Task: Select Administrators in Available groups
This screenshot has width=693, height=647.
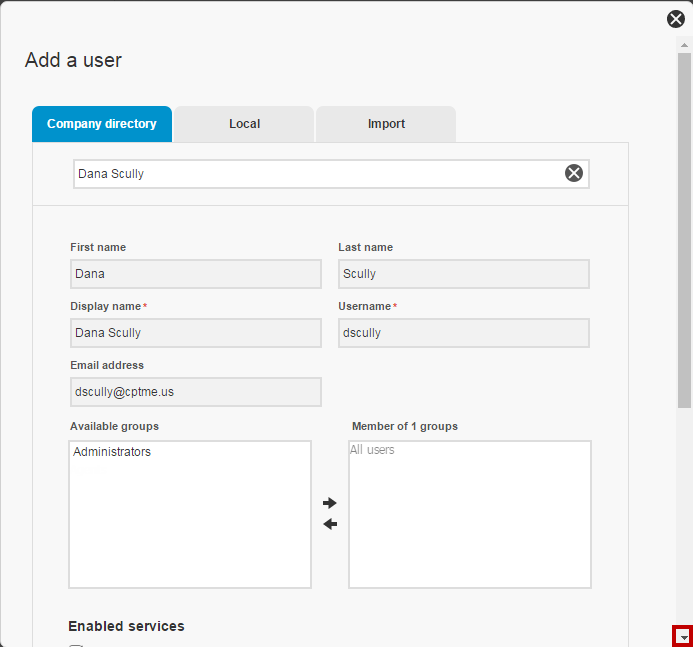Action: [112, 452]
